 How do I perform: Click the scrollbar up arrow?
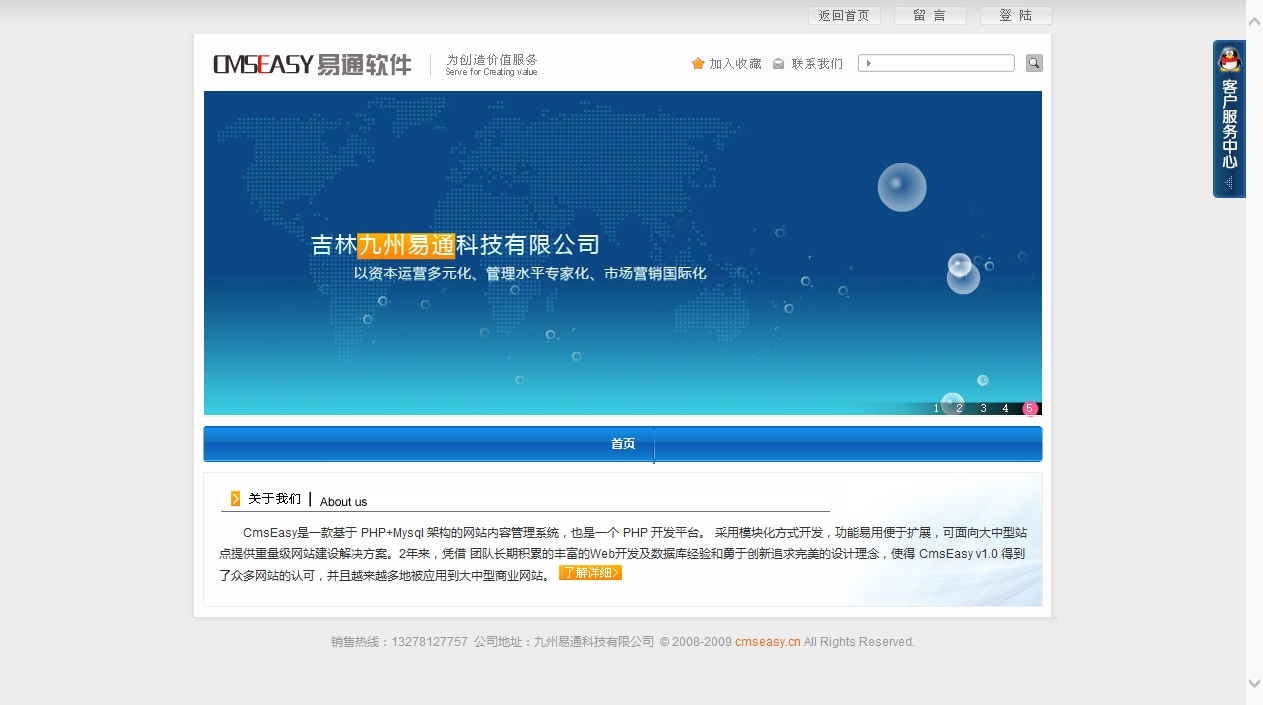[1254, 20]
